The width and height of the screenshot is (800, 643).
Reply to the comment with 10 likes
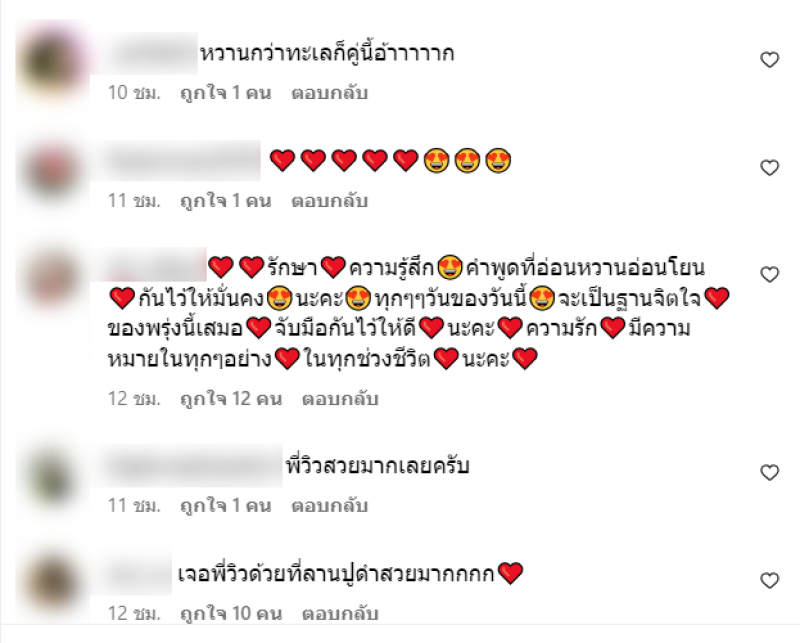[x=340, y=613]
